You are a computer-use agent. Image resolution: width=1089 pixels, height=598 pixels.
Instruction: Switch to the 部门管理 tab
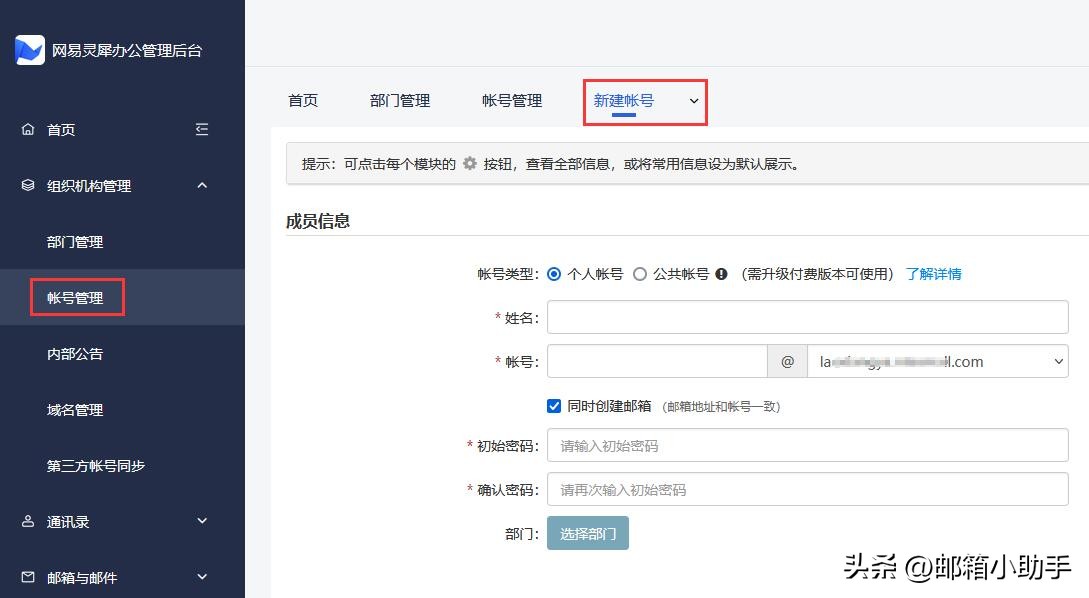(400, 100)
